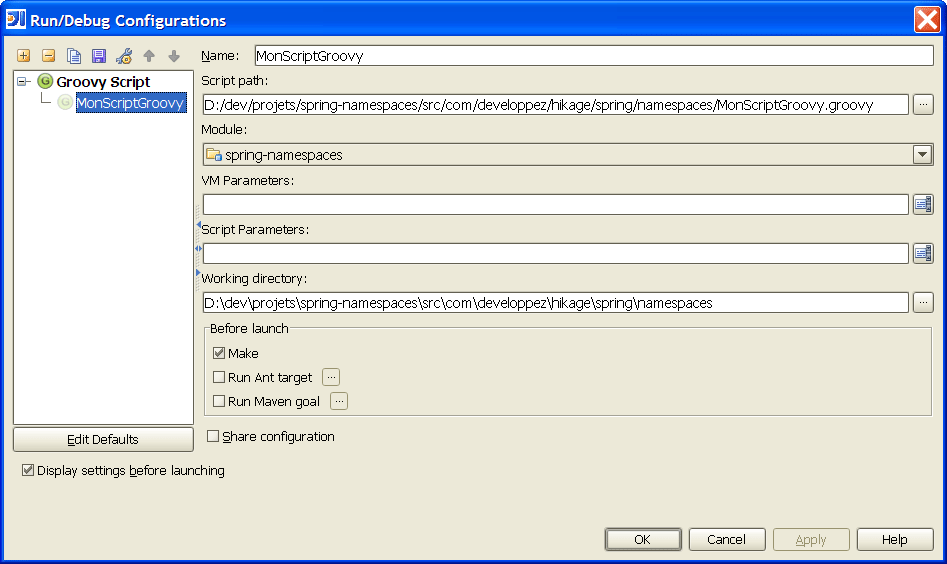Click the Edit Defaults button
Screen dimensions: 947x564
[103, 439]
